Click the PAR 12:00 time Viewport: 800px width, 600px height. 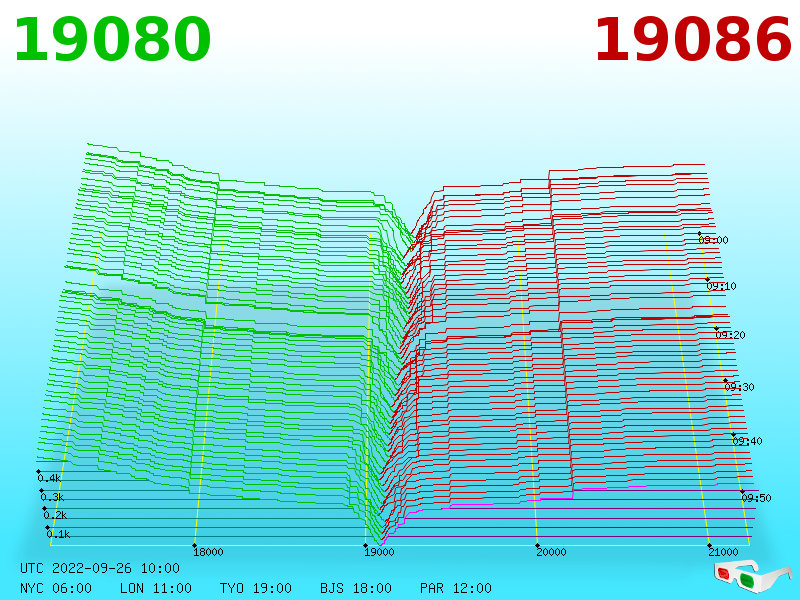[x=456, y=588]
